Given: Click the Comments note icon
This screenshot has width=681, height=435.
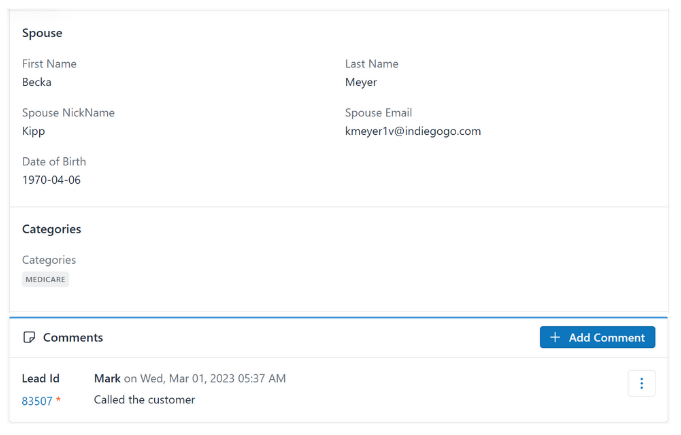Looking at the screenshot, I should 29,337.
